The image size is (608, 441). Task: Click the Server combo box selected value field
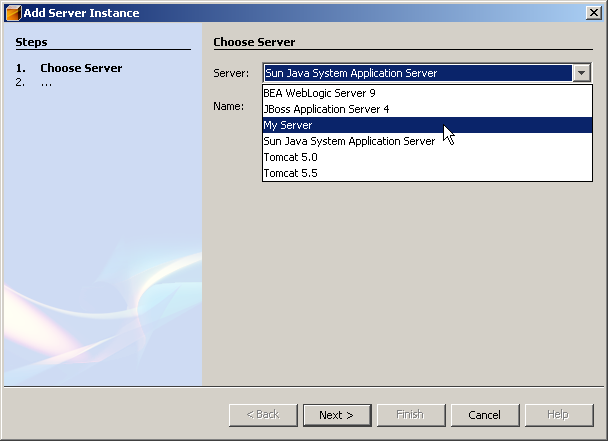point(417,73)
